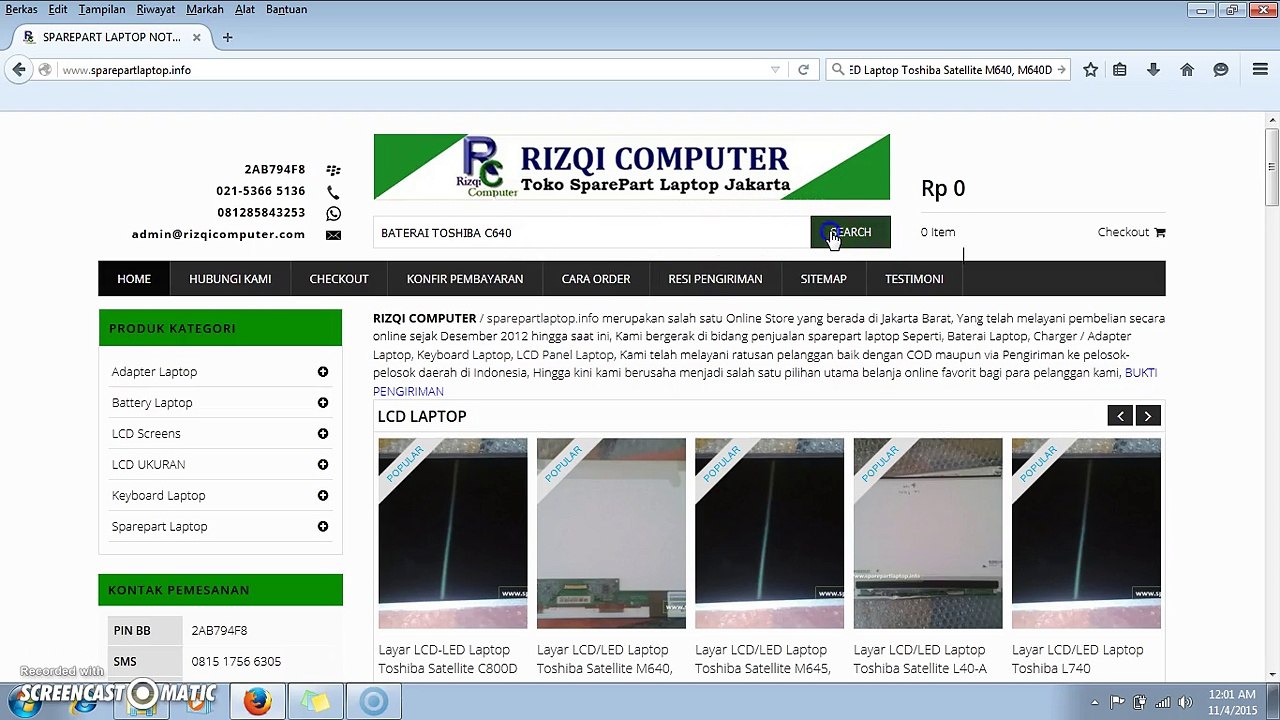Open the Toshiba Satellite C800D LCD thumbnail

[453, 533]
